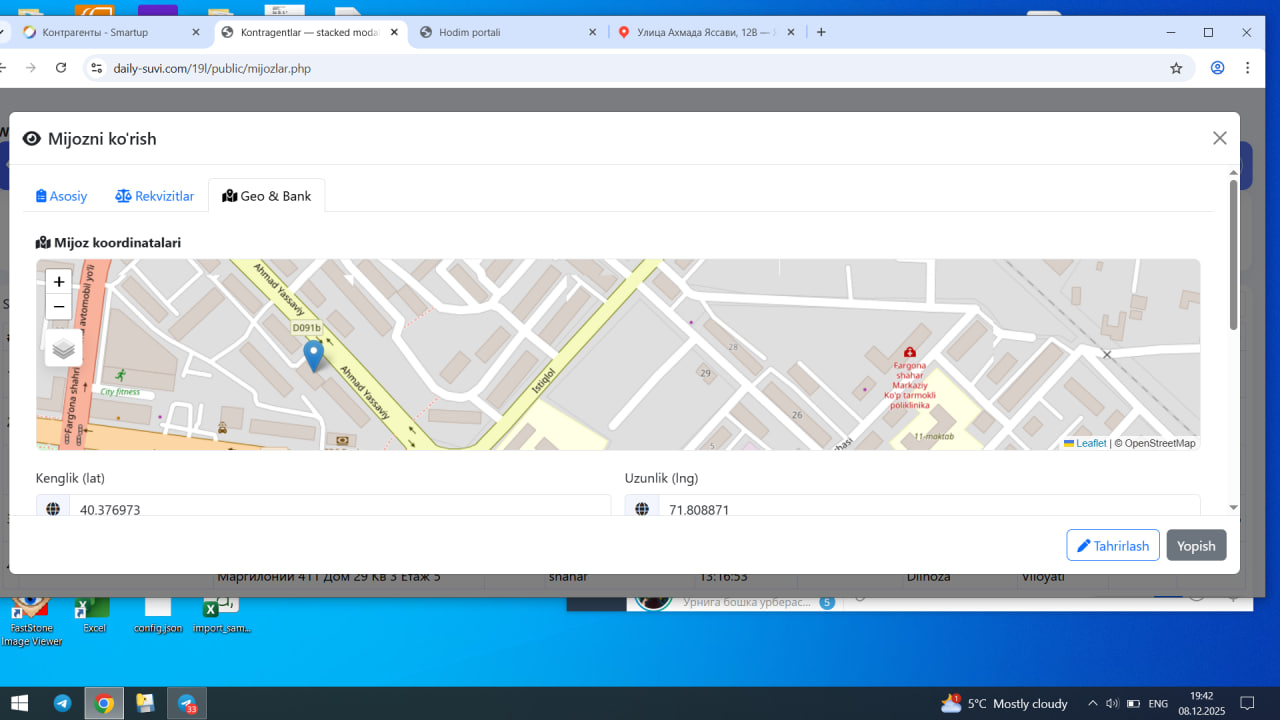This screenshot has height=720, width=1280.
Task: Click the green running figure map icon
Action: pos(121,376)
